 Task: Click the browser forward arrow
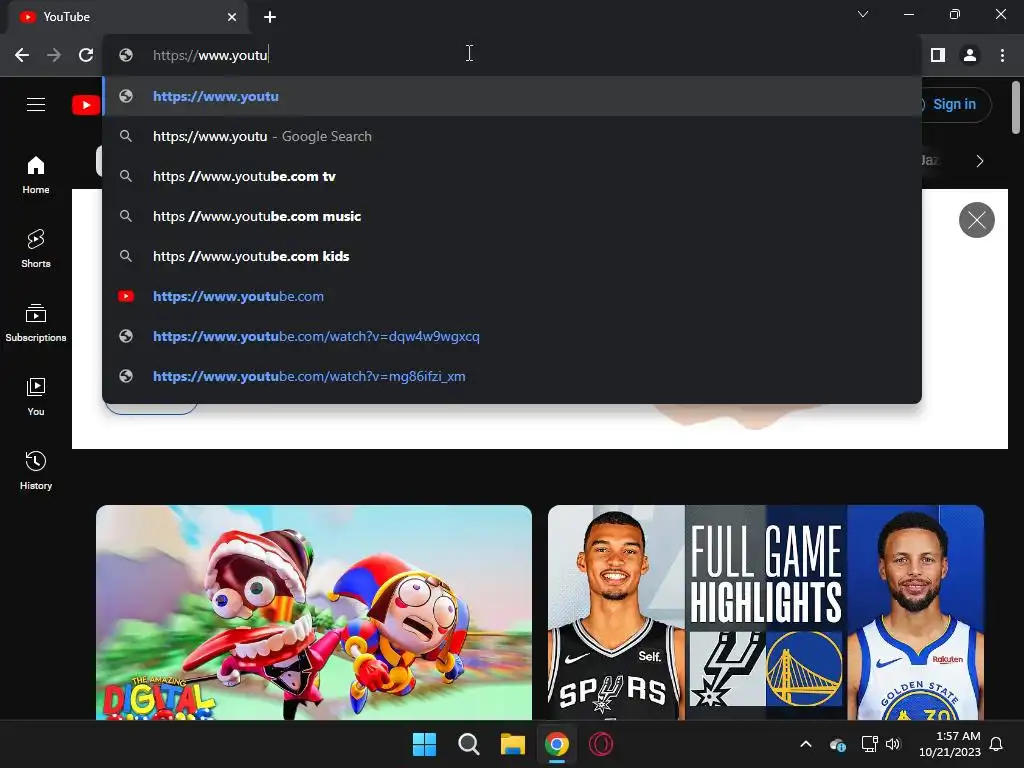[54, 55]
